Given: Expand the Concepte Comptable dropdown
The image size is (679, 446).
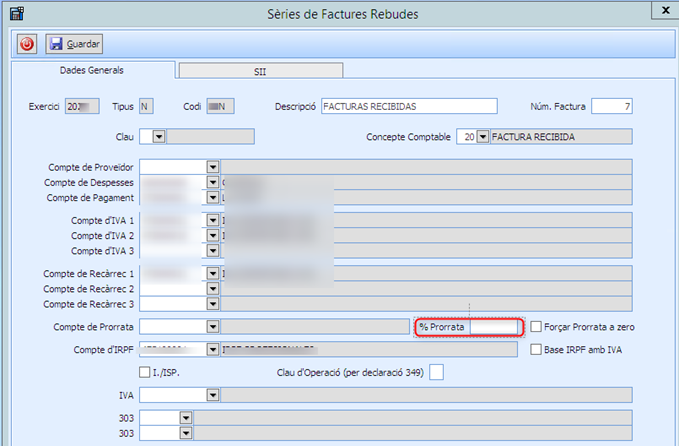Looking at the screenshot, I should (x=483, y=136).
